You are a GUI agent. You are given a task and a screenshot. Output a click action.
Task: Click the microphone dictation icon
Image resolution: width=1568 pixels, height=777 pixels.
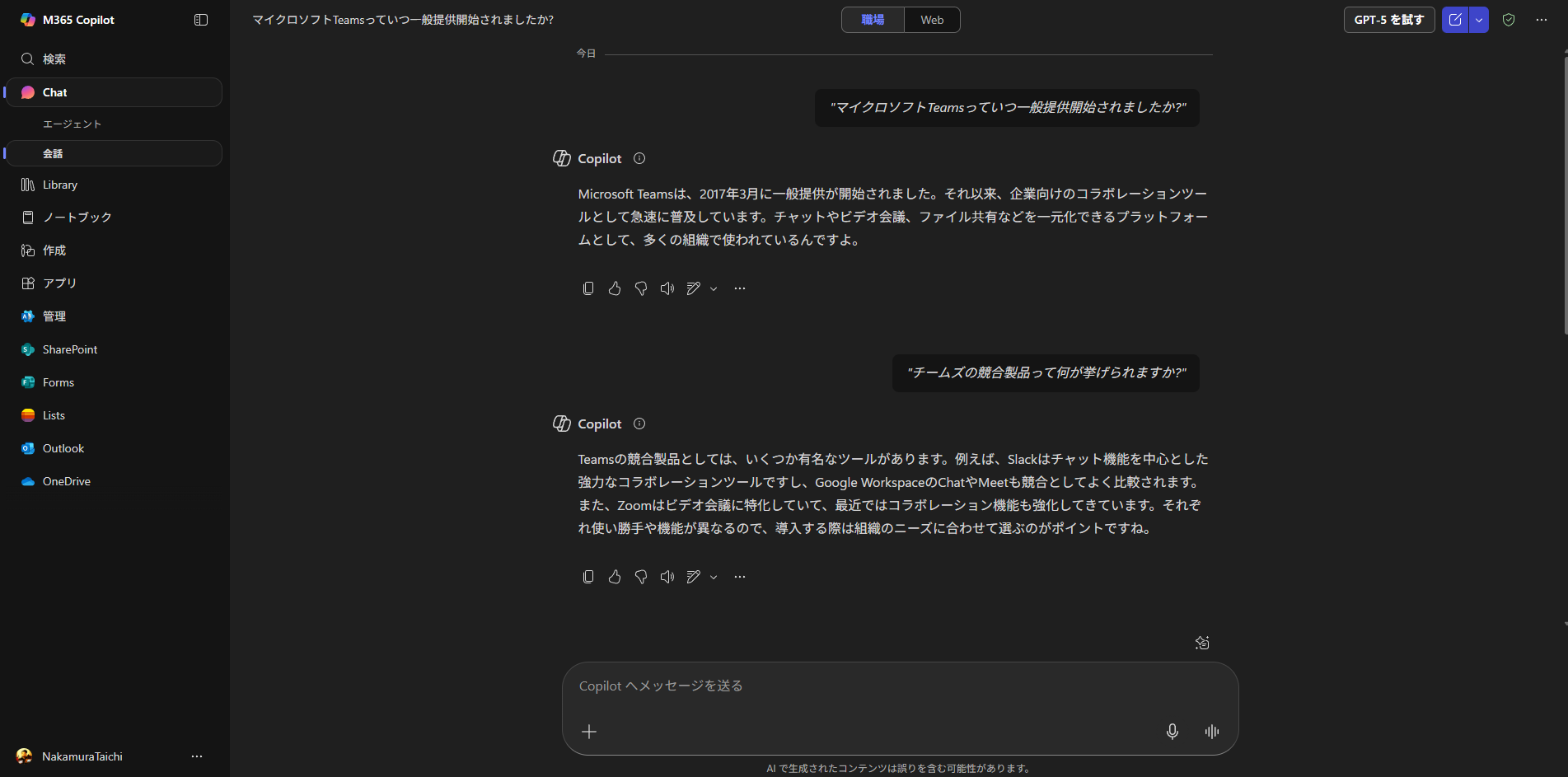click(x=1172, y=732)
